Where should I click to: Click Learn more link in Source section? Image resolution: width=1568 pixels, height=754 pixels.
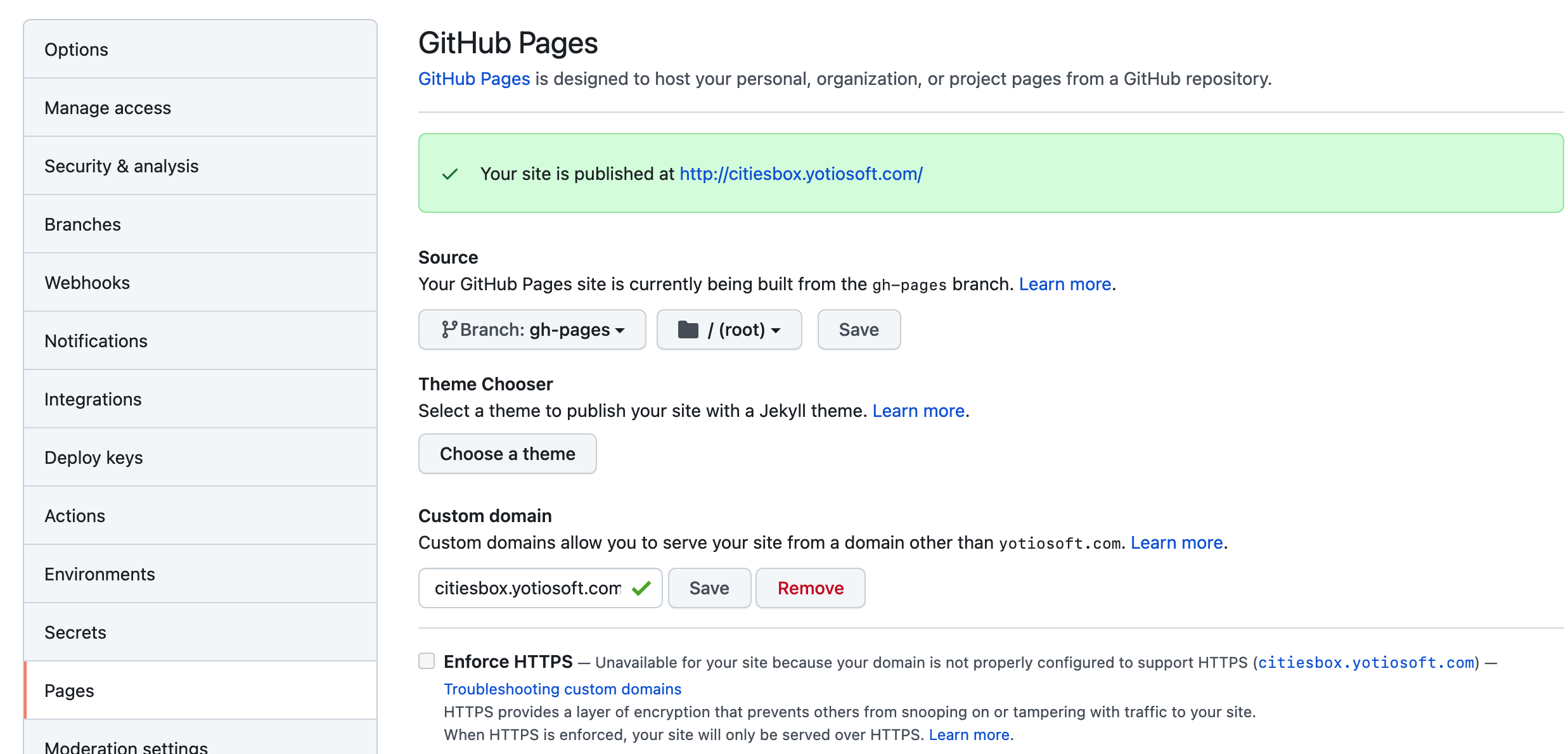(x=1065, y=284)
